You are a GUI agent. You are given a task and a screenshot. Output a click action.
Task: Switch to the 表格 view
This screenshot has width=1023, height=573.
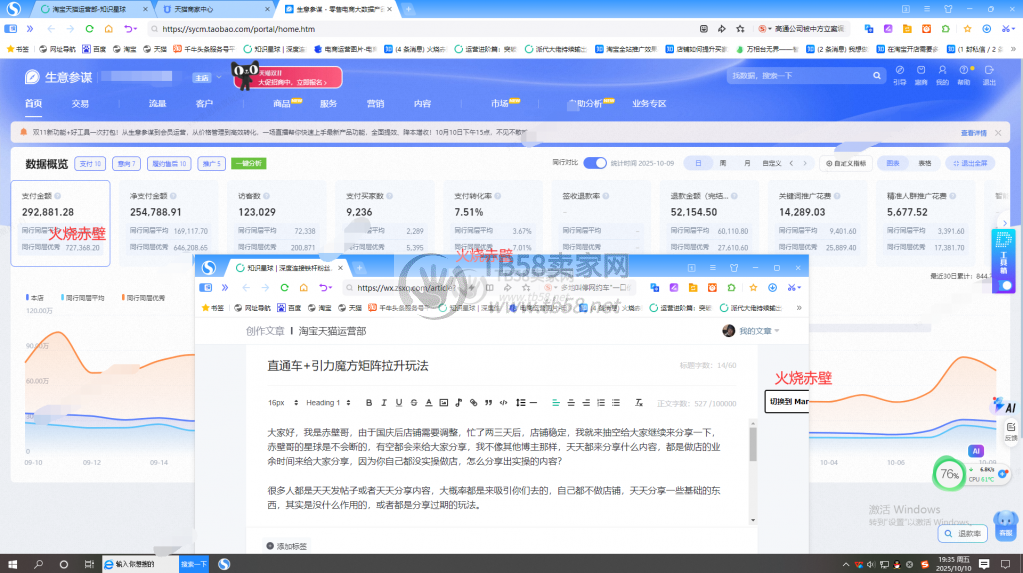point(924,163)
